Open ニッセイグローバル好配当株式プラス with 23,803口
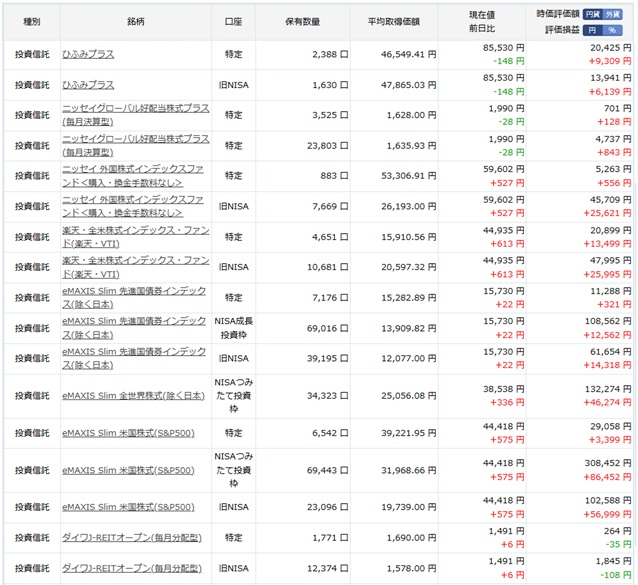Screen dimensions: 638x585 [x=135, y=145]
